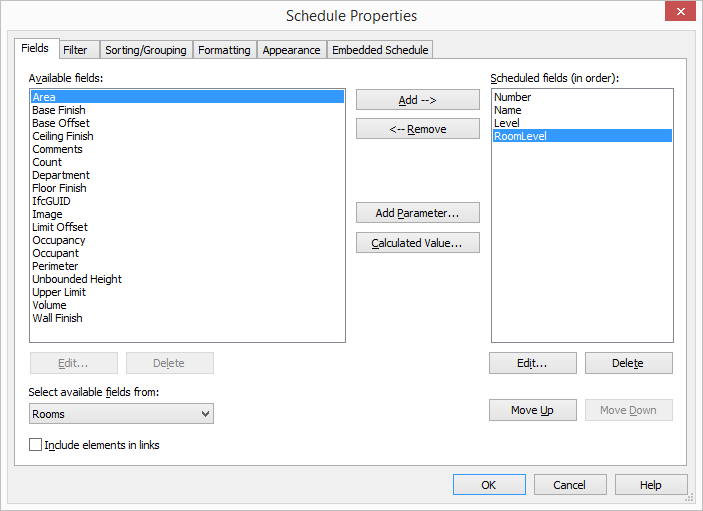Enable Include elements in links checkbox
The image size is (703, 511).
click(35, 445)
